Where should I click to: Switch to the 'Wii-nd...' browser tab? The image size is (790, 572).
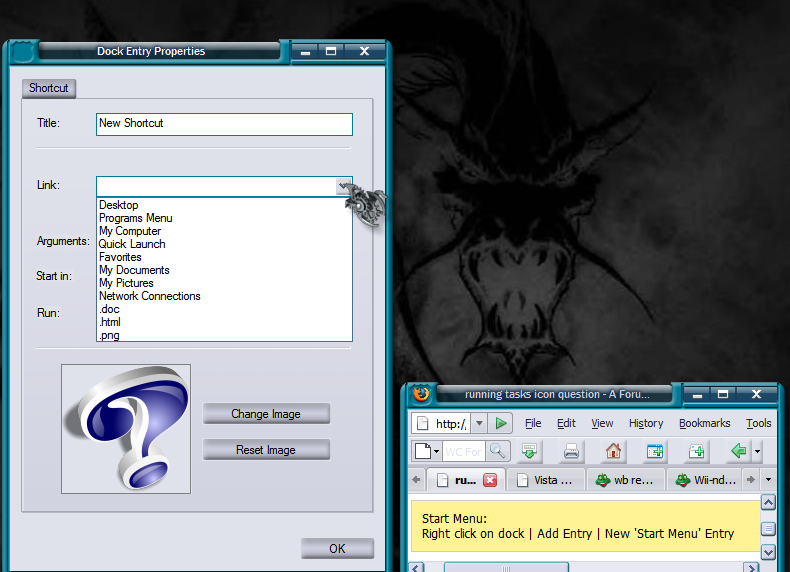705,480
